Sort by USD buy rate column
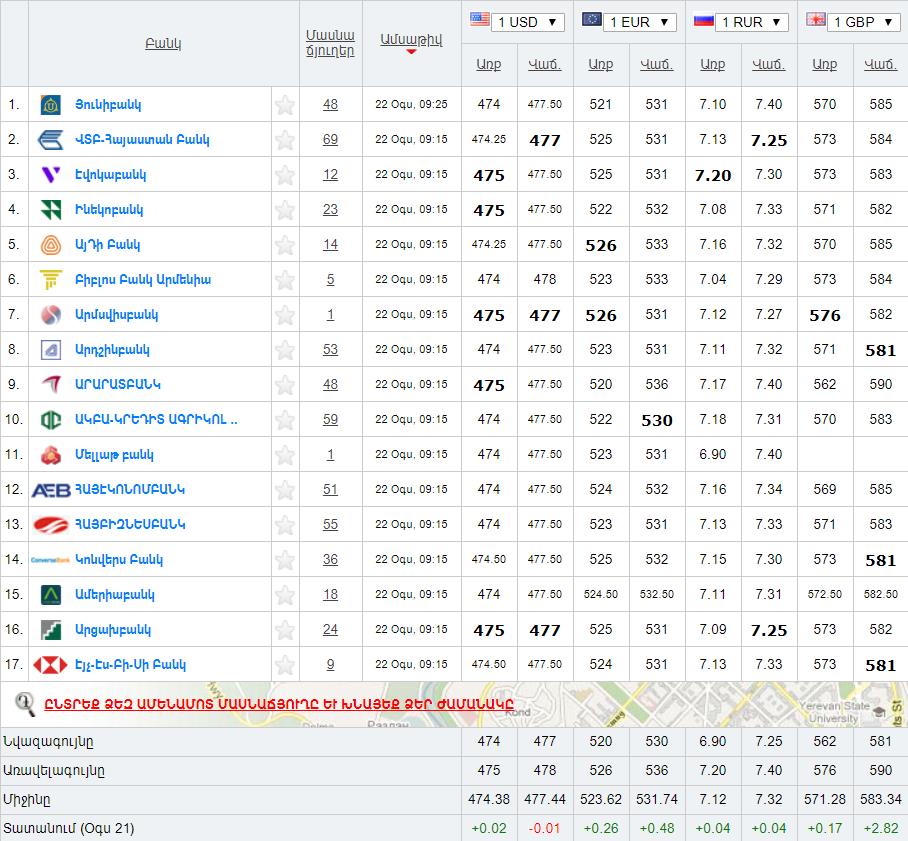This screenshot has width=908, height=841. click(x=488, y=64)
